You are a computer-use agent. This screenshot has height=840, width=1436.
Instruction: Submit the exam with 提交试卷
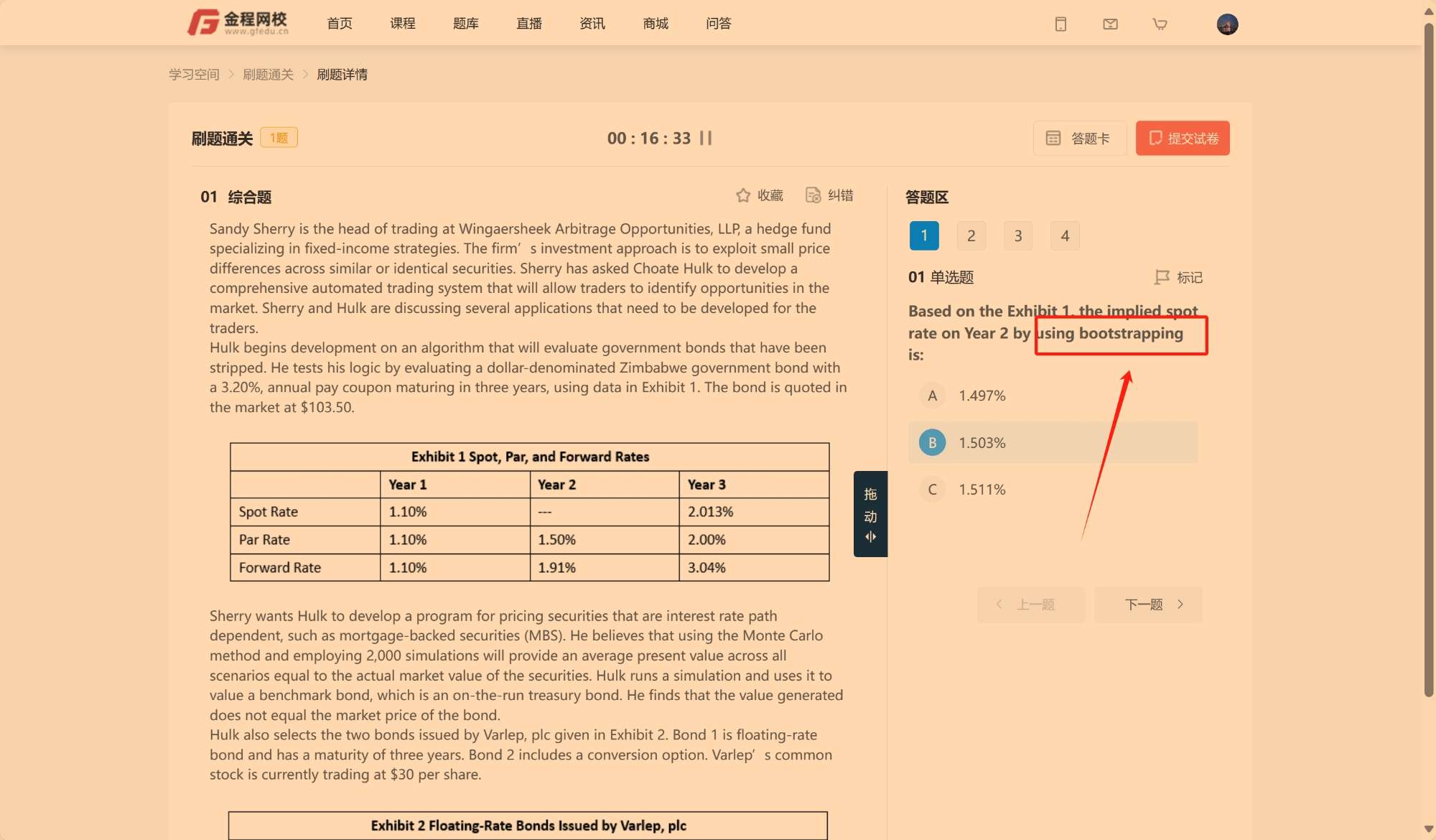tap(1183, 138)
